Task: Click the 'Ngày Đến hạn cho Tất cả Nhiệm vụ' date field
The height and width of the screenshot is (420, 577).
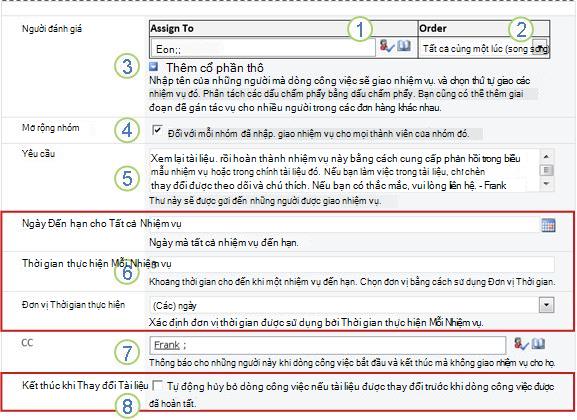Action: pos(344,225)
